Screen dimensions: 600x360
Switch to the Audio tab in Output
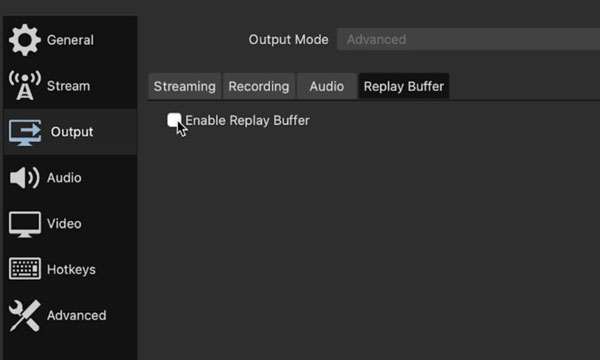point(327,86)
